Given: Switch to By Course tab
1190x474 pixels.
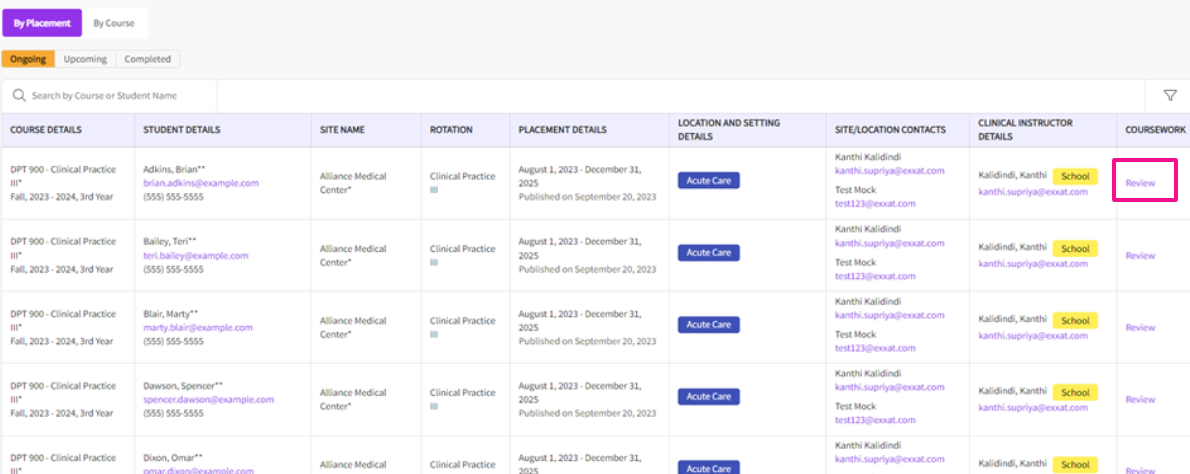Looking at the screenshot, I should tap(114, 23).
